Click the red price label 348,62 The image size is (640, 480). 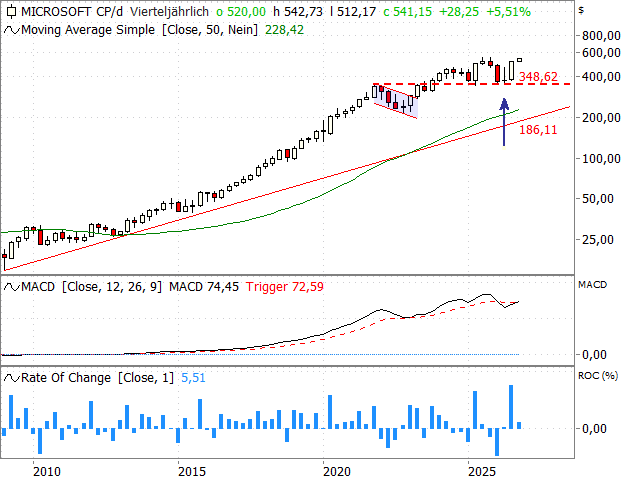(x=538, y=76)
